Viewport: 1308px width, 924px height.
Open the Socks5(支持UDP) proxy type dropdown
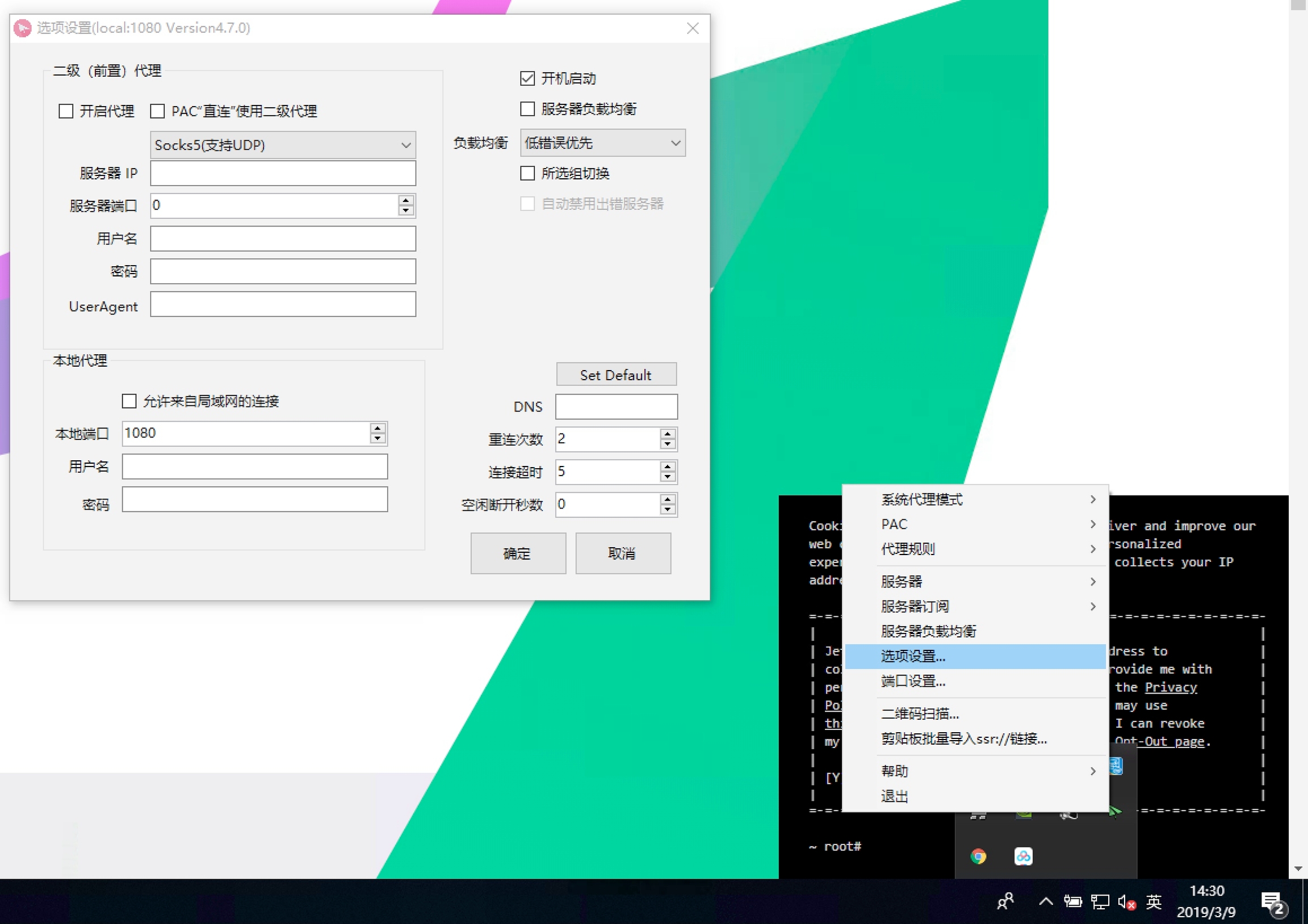click(x=283, y=145)
